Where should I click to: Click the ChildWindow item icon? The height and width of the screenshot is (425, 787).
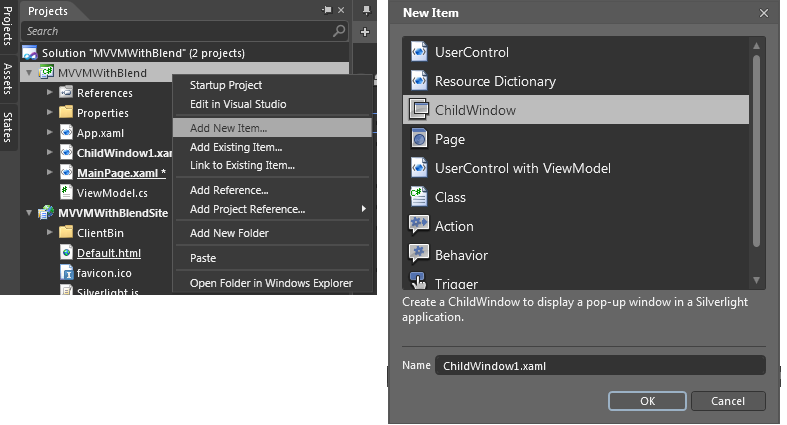click(x=419, y=109)
